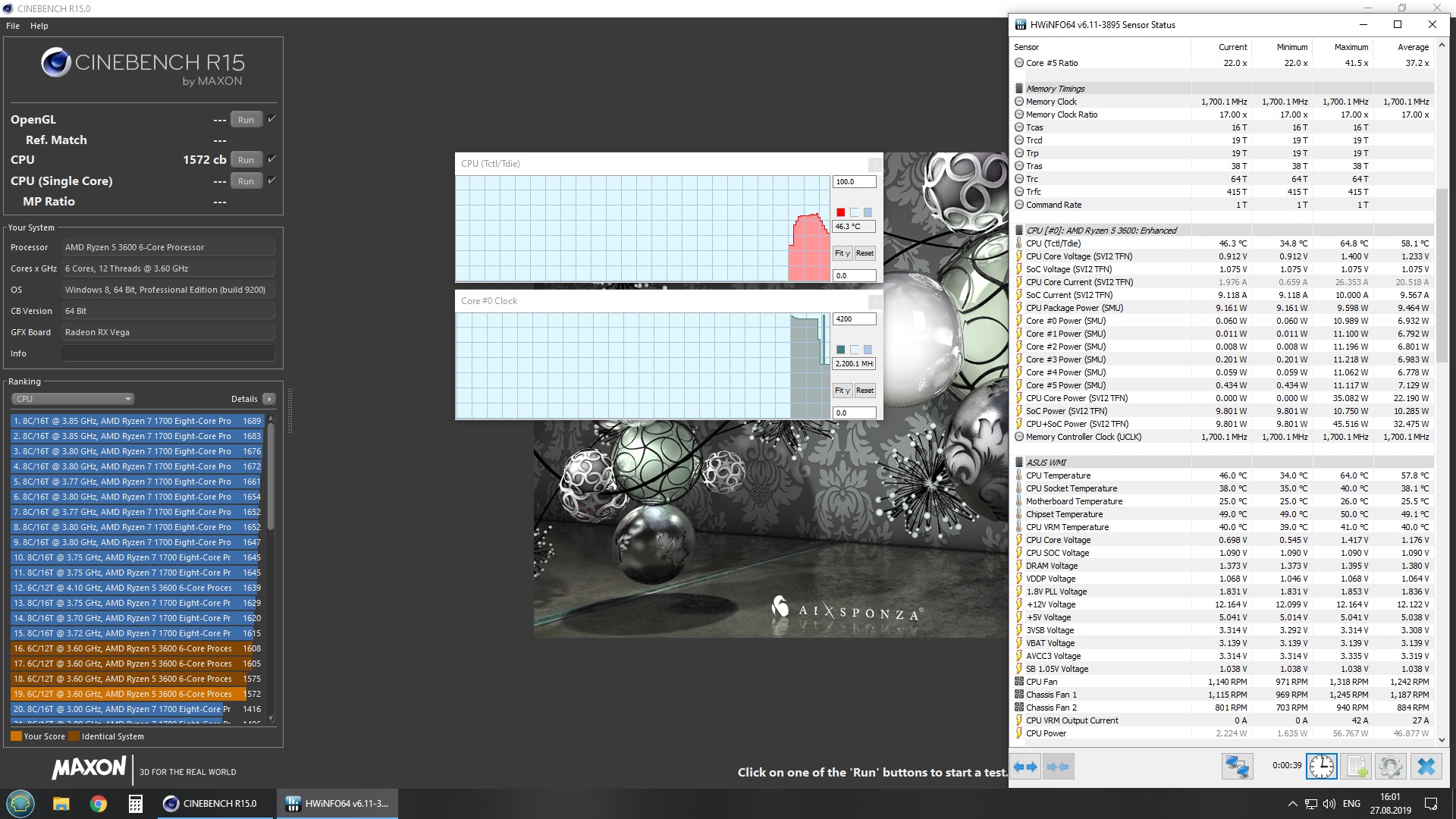Click the Info input field

tap(168, 353)
